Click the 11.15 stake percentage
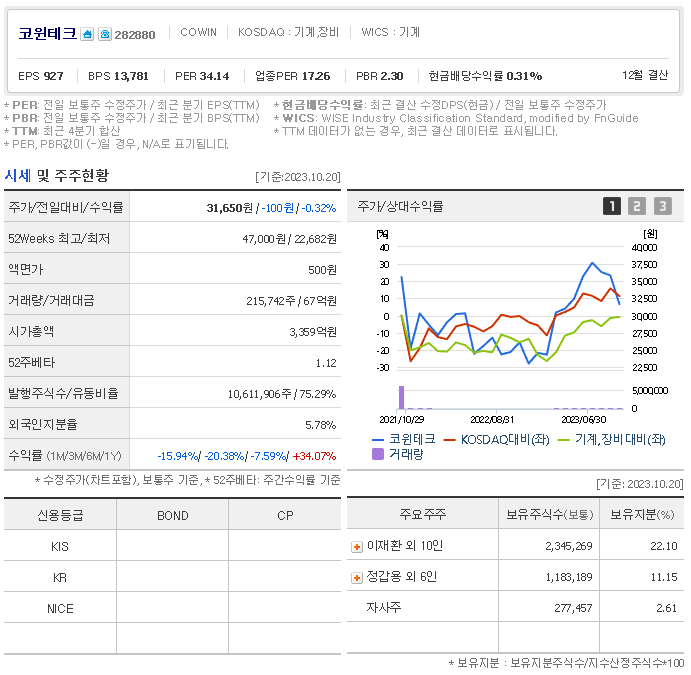This screenshot has height=675, width=691. coord(664,577)
